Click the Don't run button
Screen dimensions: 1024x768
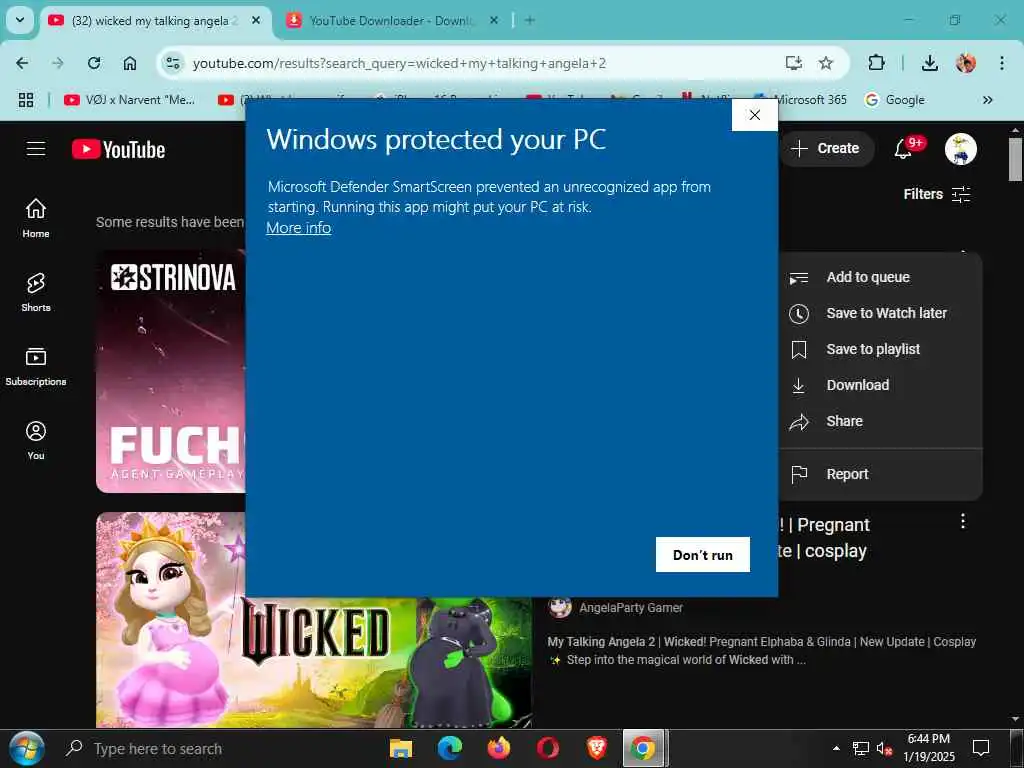pos(703,554)
